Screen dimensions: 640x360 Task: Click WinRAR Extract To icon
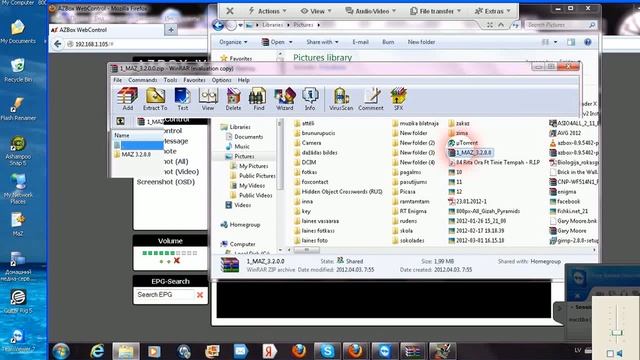tap(155, 98)
